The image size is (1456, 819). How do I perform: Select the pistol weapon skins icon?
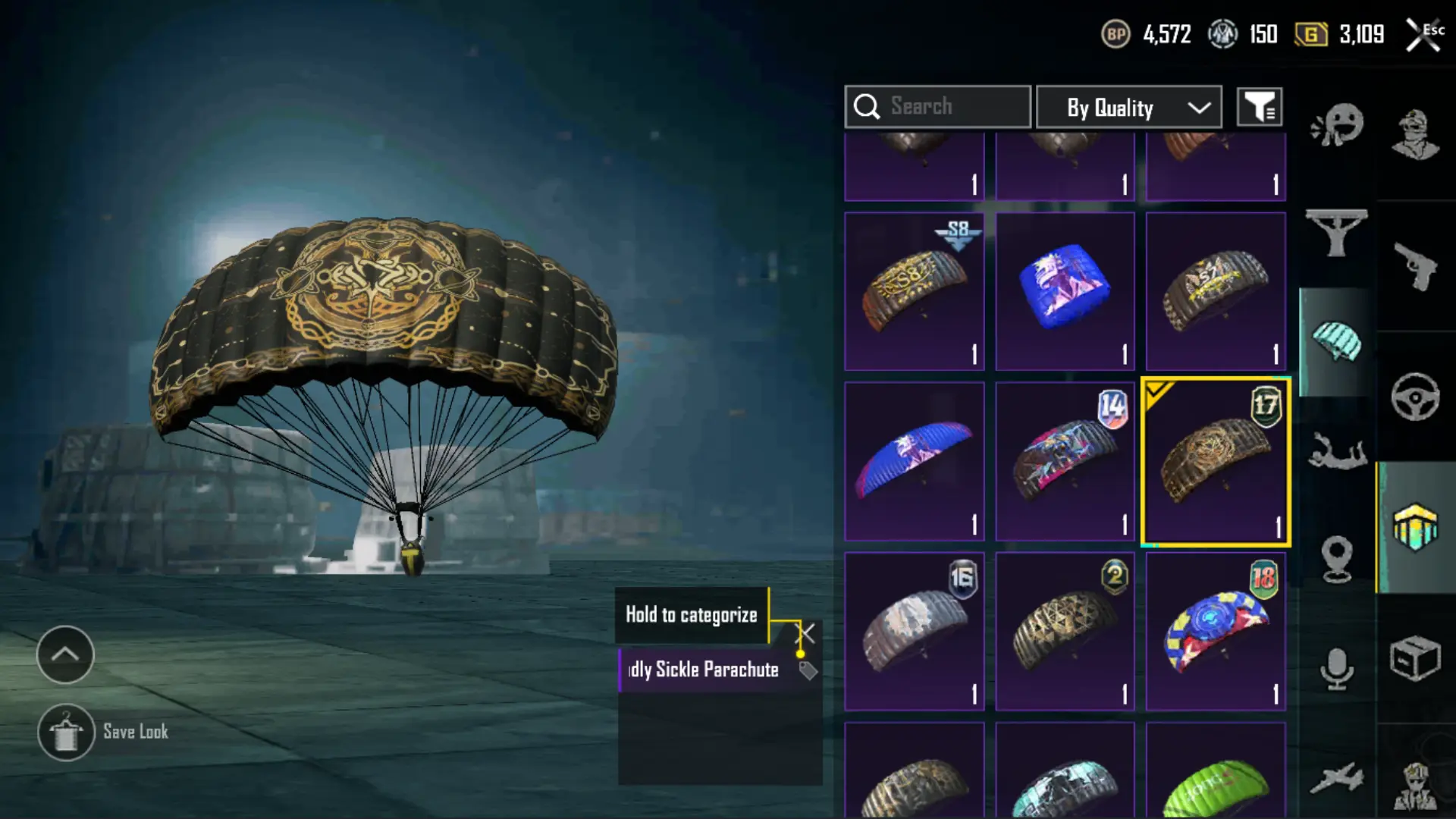1415,266
